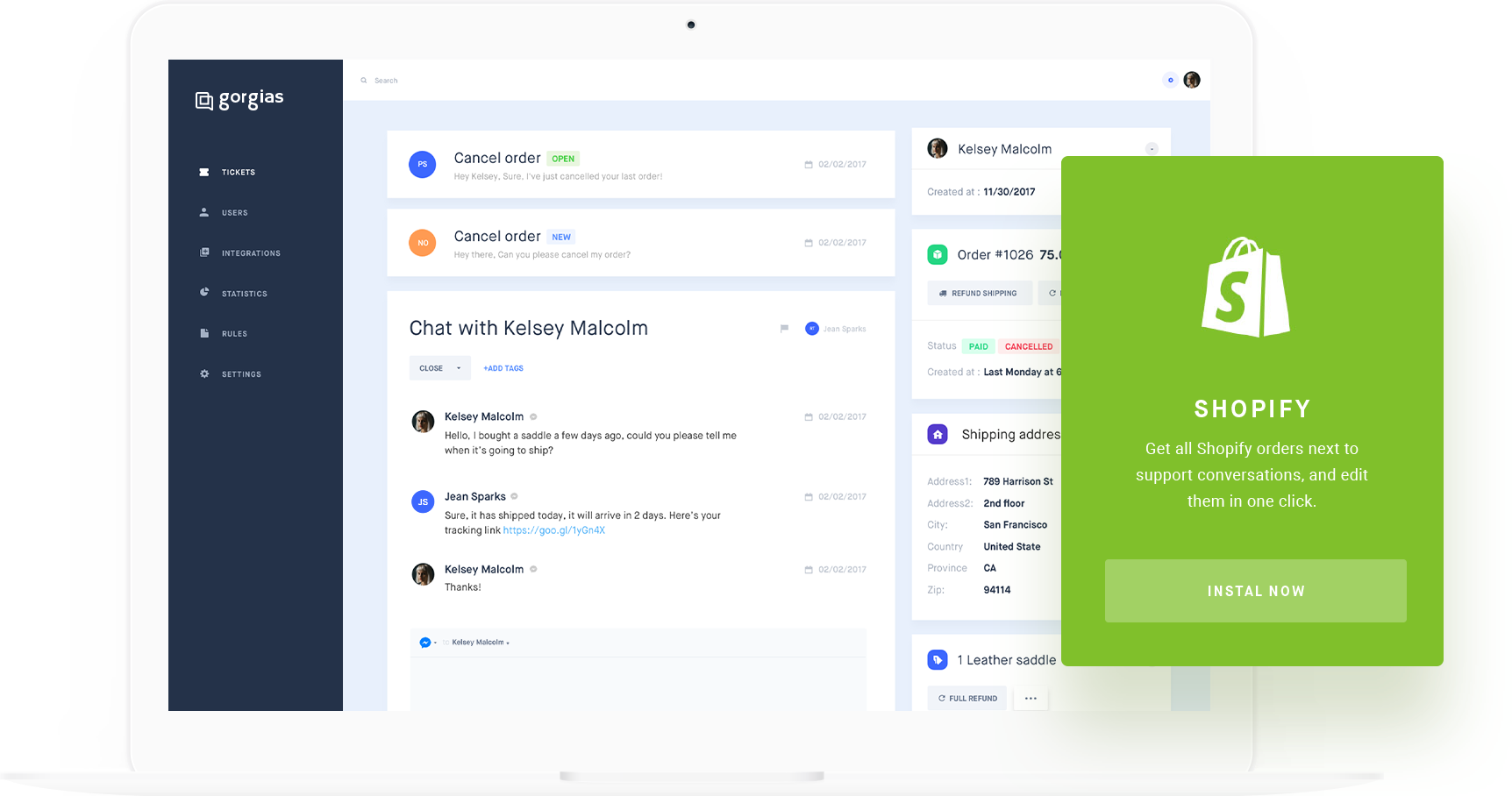Click the flag icon in the chat header
The height and width of the screenshot is (796, 1512).
[x=784, y=329]
